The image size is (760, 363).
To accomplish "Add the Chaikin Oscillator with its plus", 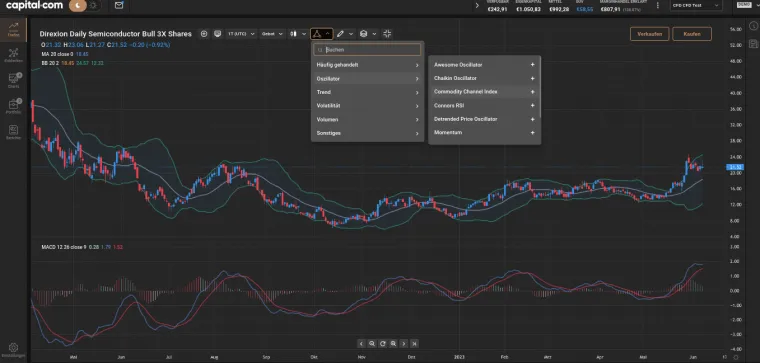I will tap(532, 79).
